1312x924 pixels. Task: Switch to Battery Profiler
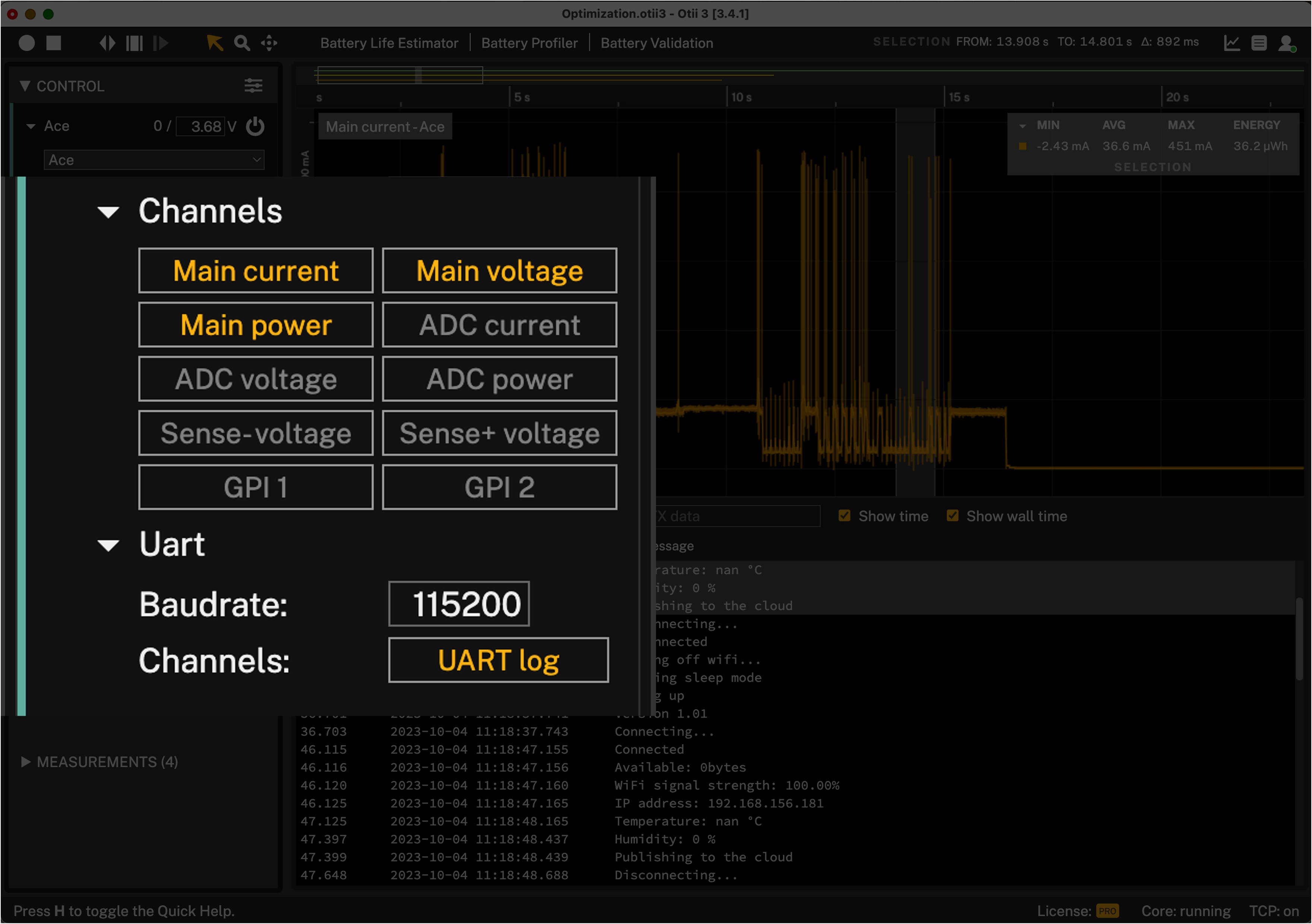(x=529, y=43)
